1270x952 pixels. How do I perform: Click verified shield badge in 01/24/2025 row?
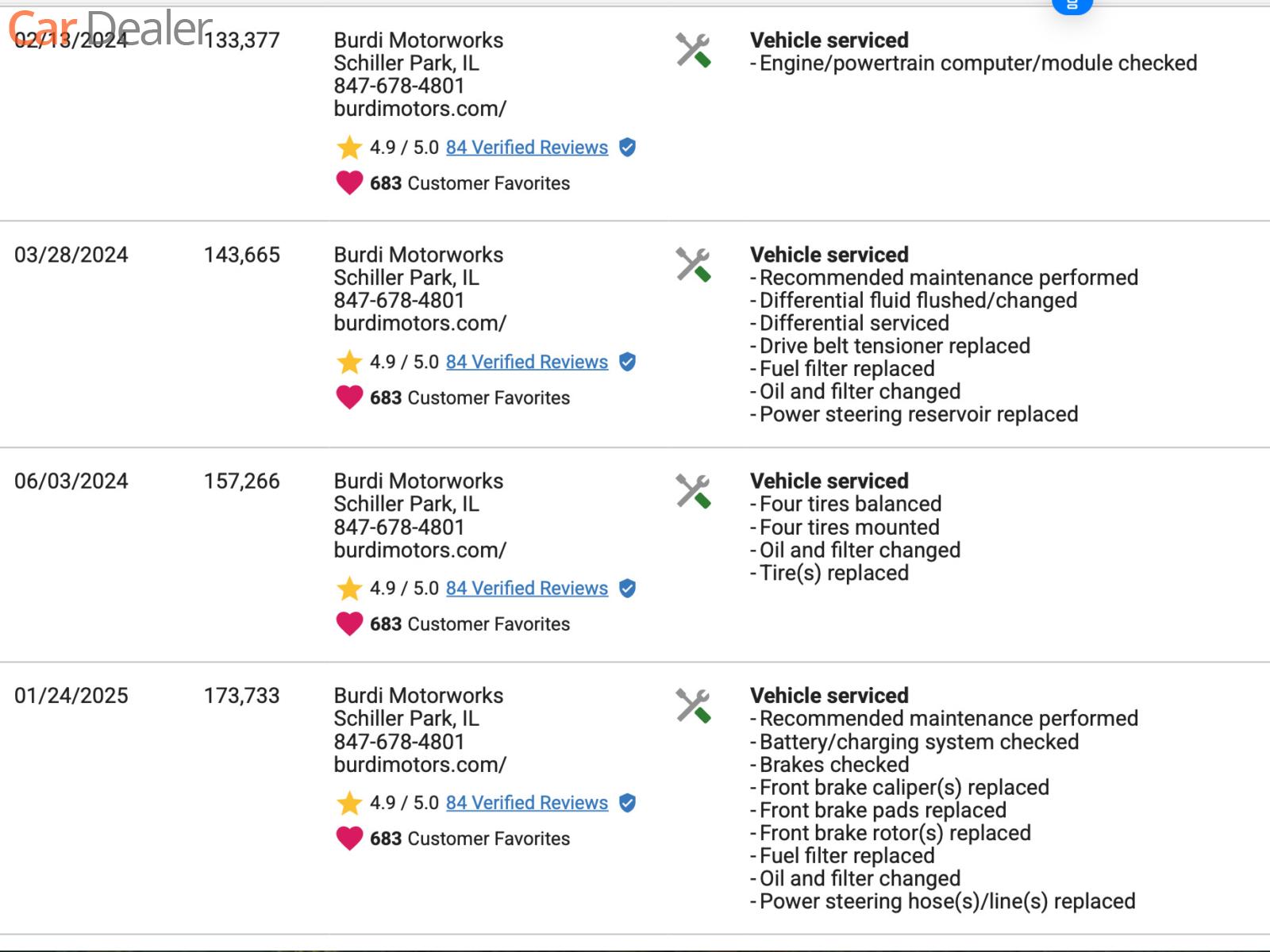[627, 803]
